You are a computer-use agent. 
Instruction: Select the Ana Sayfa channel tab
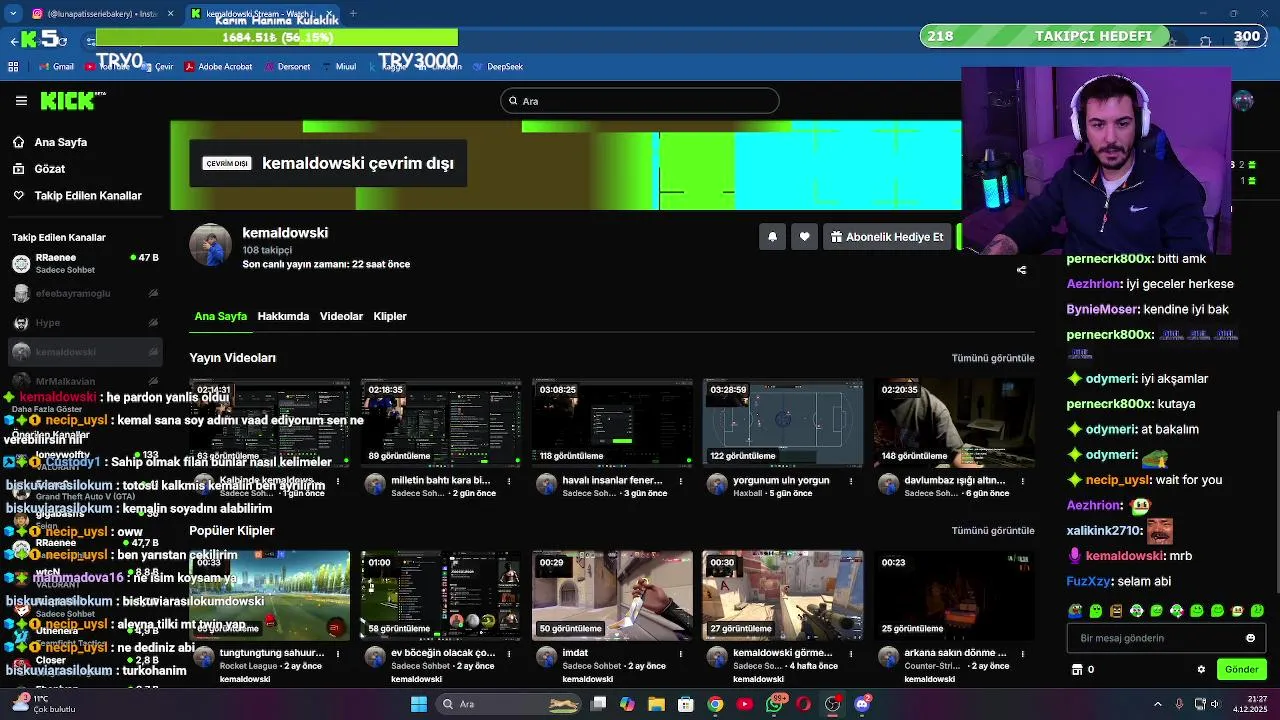pyautogui.click(x=220, y=316)
